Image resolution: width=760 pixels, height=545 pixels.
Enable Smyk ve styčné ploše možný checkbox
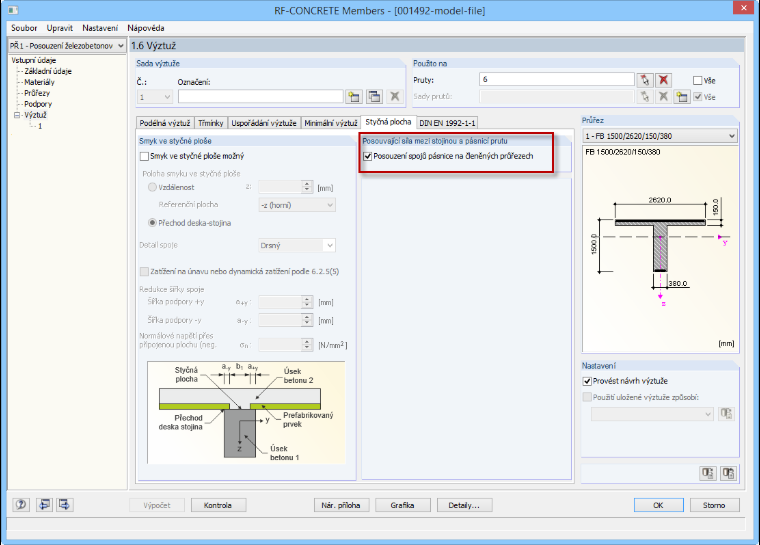click(144, 156)
